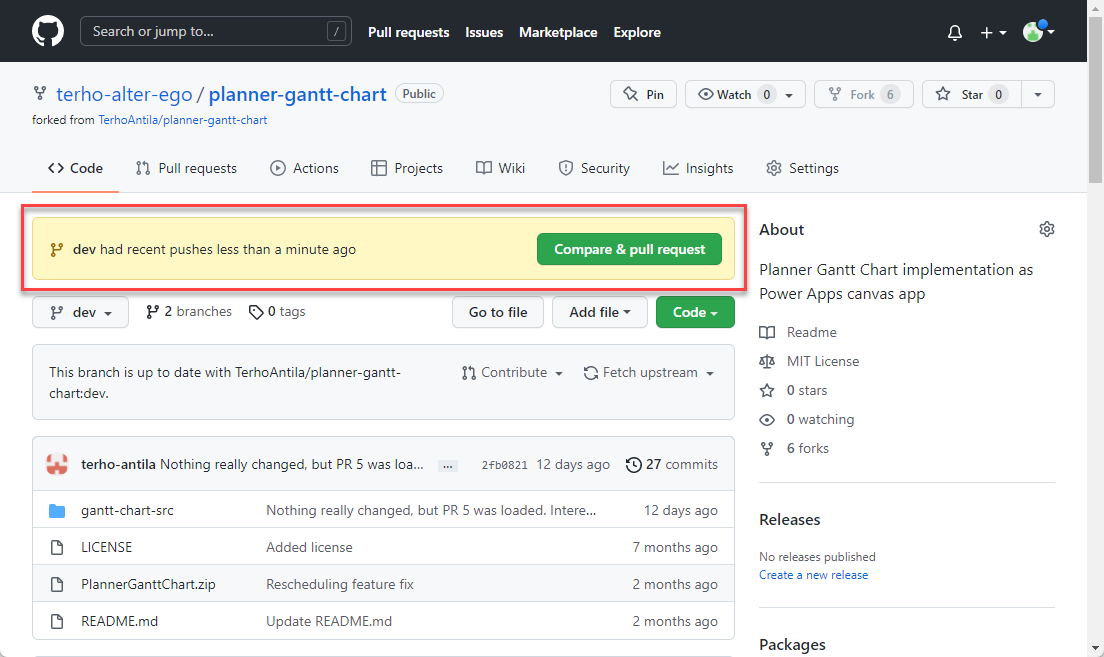Click Compare & pull request button

[629, 250]
